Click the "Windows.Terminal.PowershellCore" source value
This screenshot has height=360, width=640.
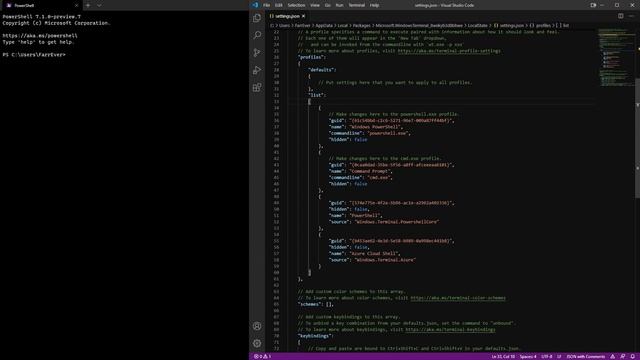tap(396, 222)
